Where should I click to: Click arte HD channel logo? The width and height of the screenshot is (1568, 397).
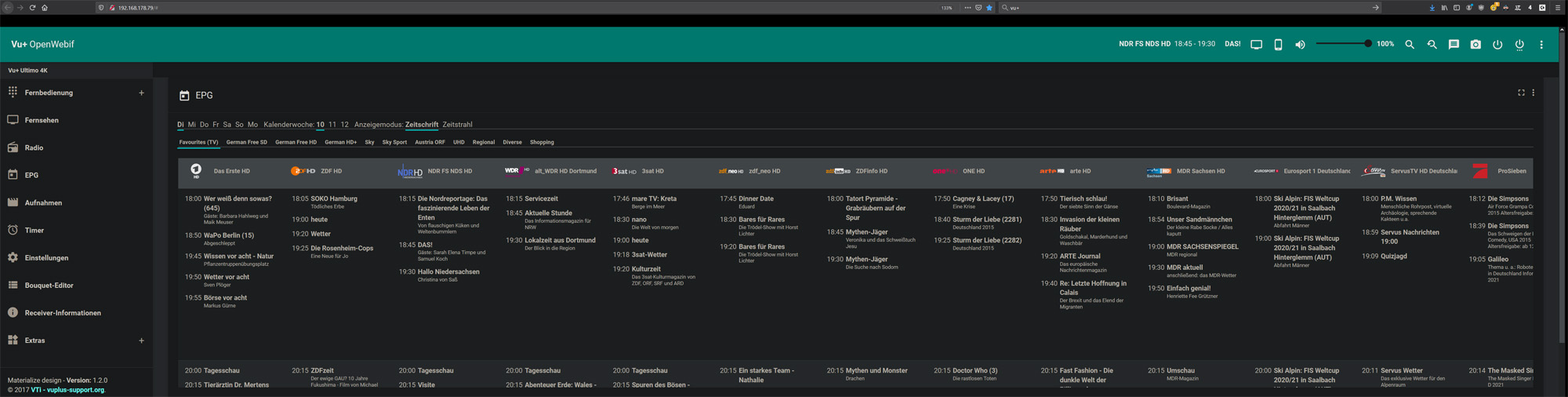point(1052,171)
